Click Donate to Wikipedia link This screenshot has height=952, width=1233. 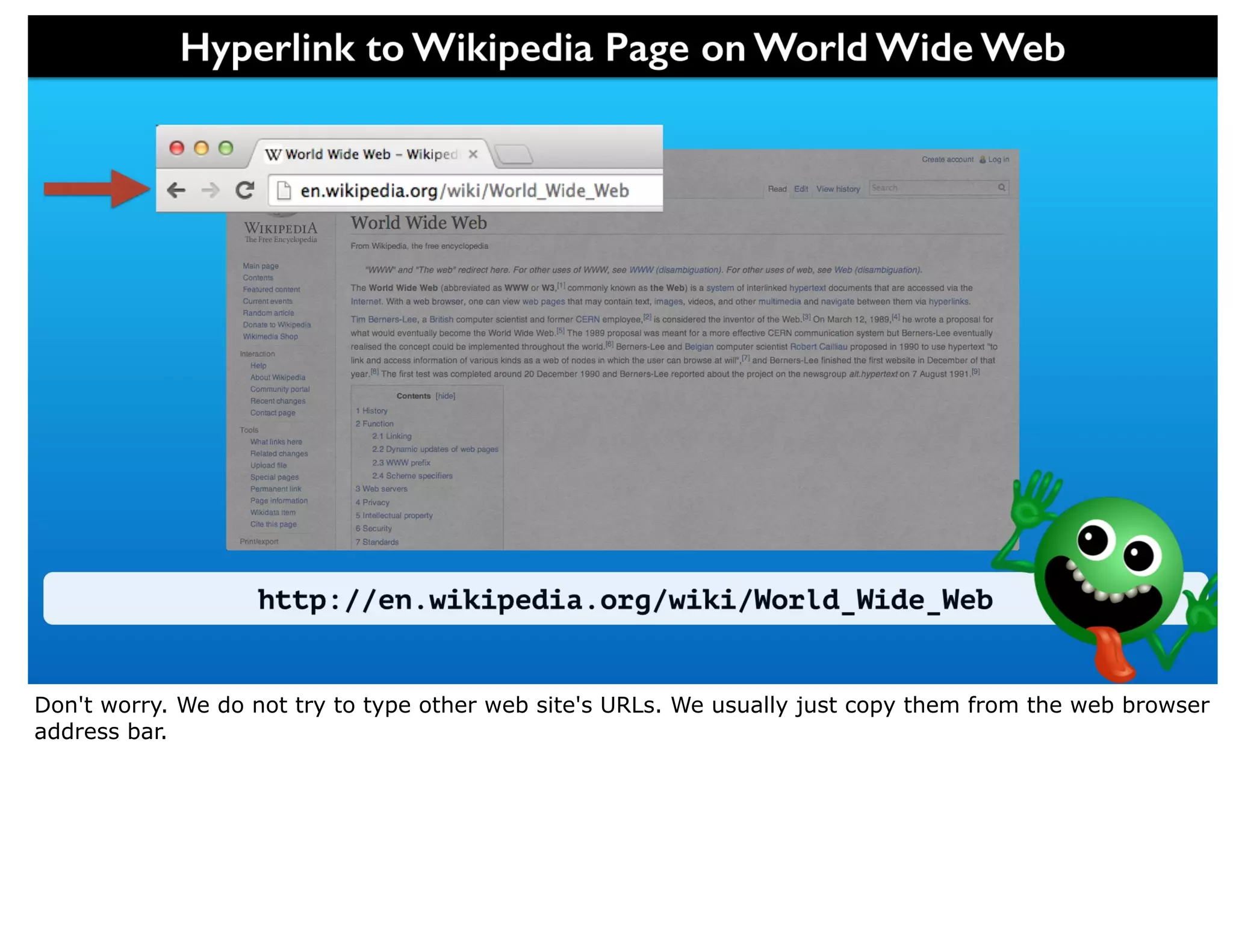point(277,325)
